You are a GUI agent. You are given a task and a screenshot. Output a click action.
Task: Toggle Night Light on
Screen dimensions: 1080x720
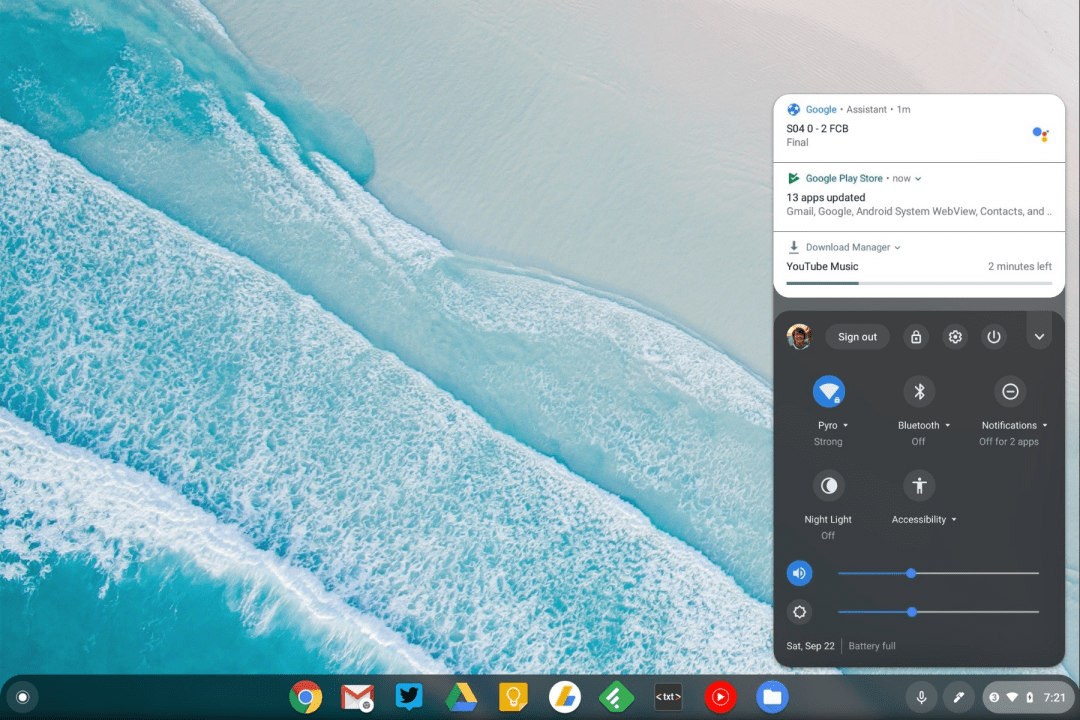[x=828, y=485]
